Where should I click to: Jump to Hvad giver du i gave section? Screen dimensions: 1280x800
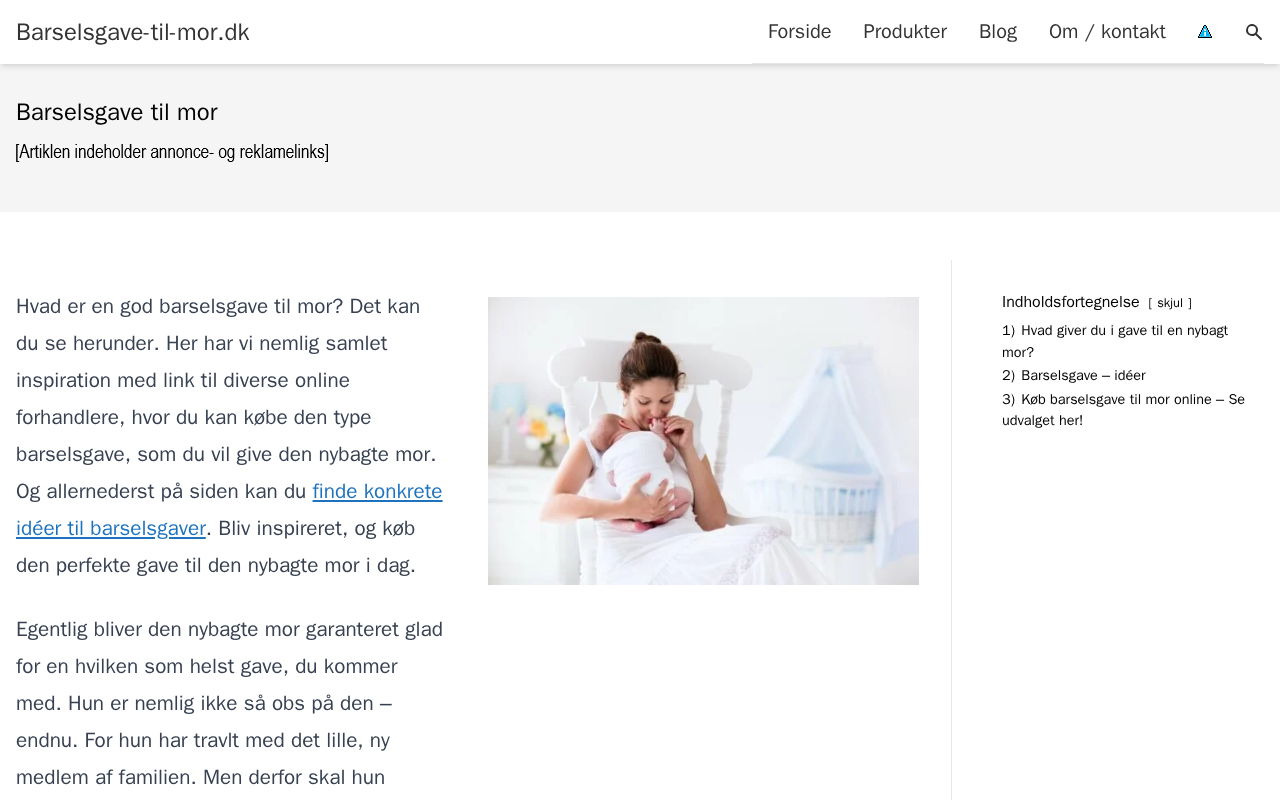coord(1115,341)
